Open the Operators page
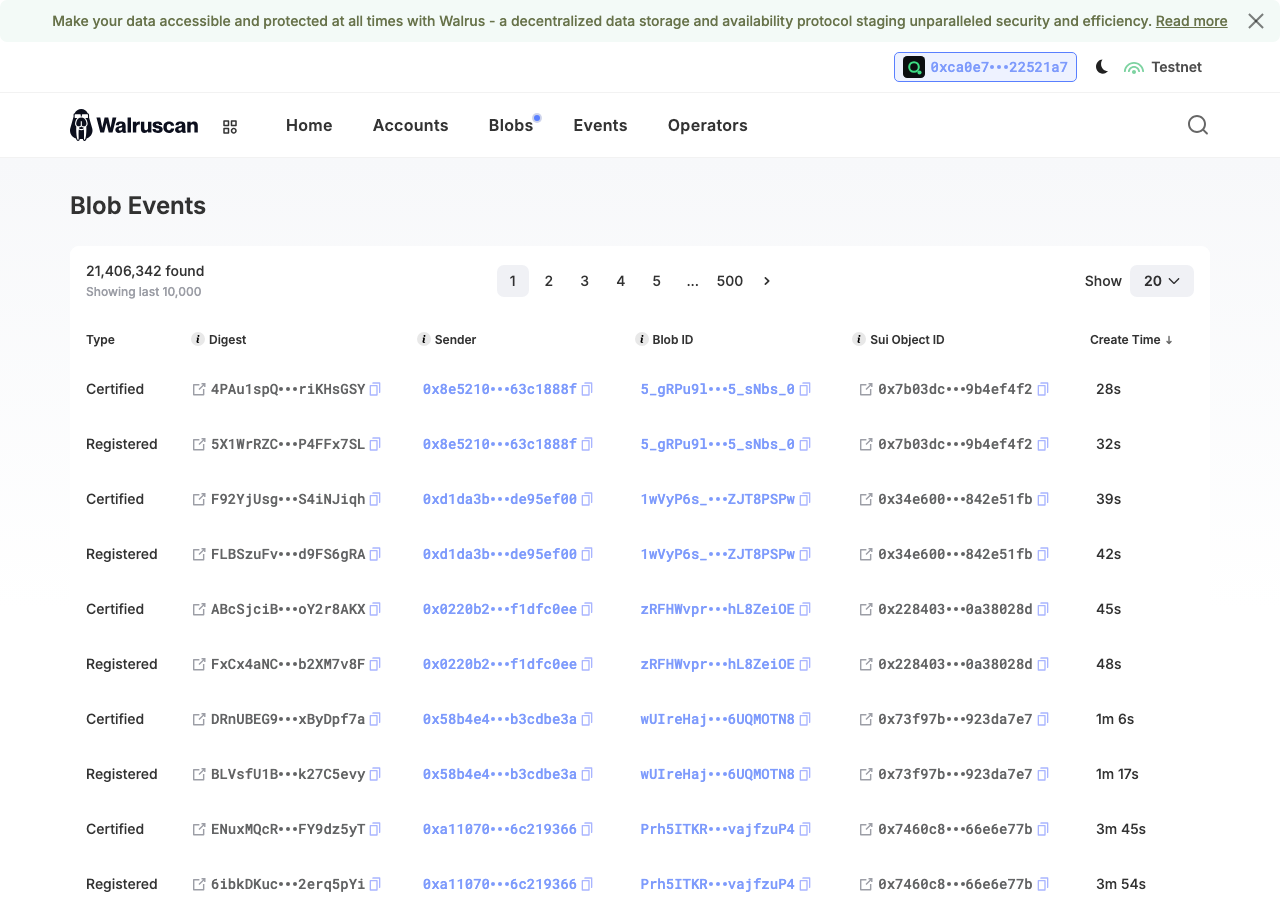 708,125
